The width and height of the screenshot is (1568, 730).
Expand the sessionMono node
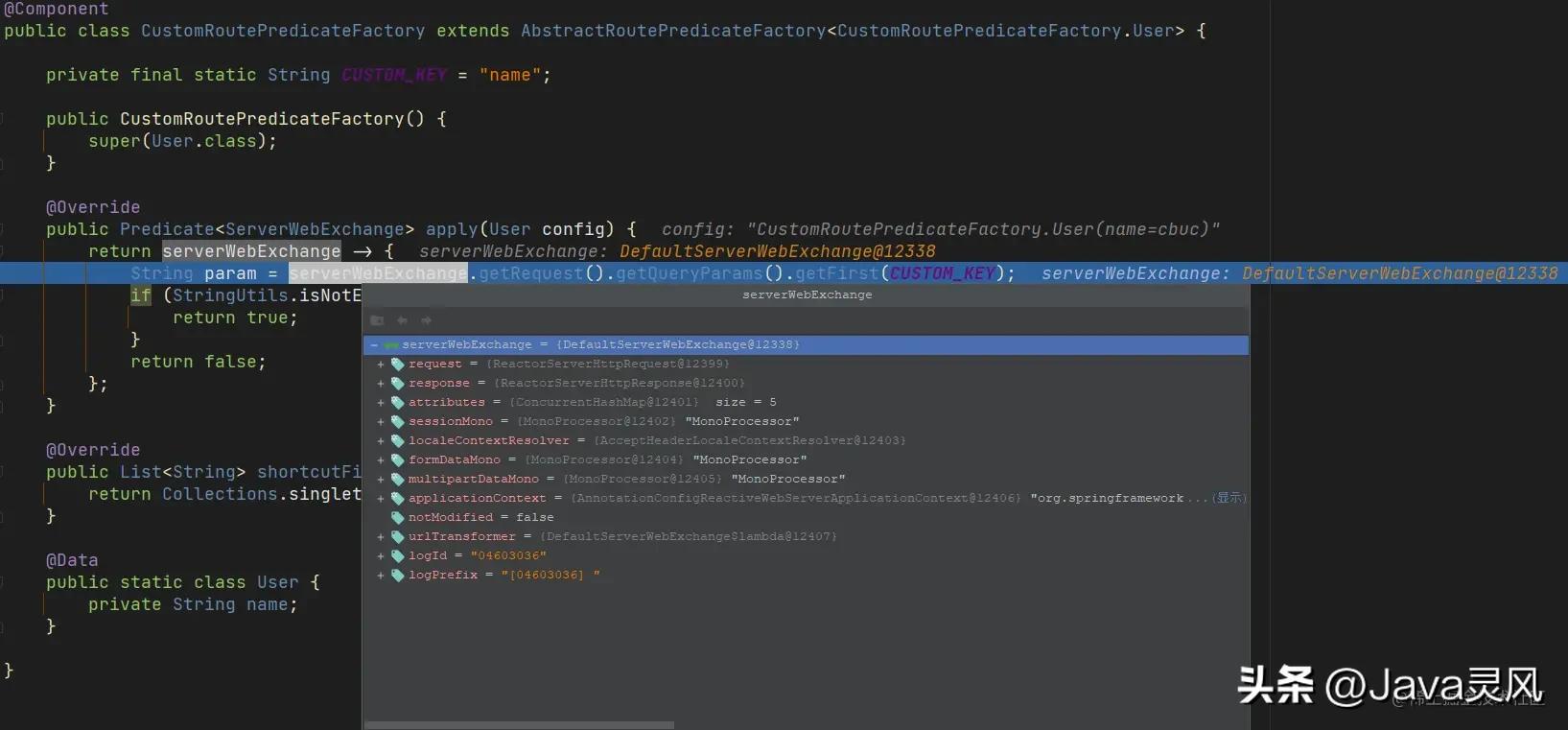381,422
